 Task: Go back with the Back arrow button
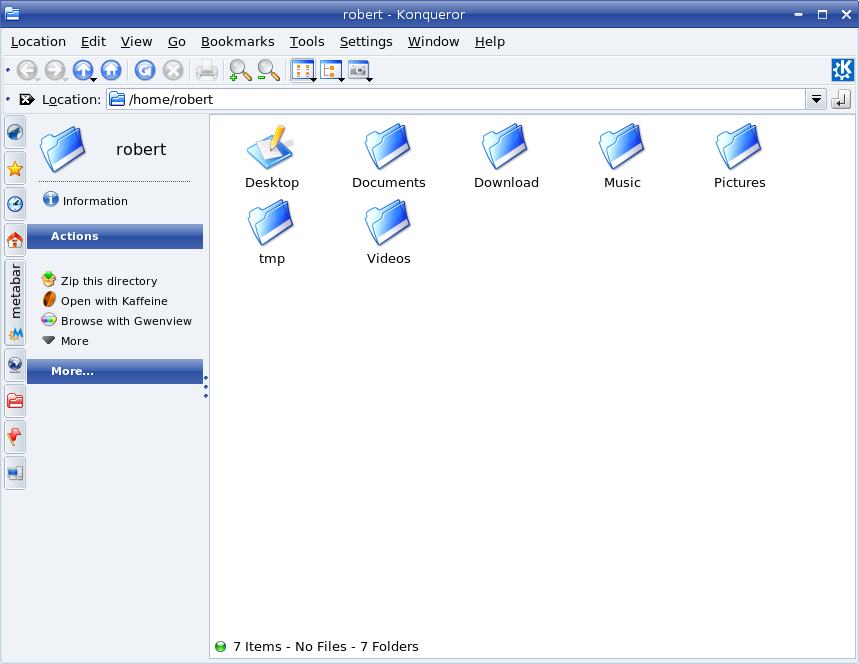click(x=27, y=70)
